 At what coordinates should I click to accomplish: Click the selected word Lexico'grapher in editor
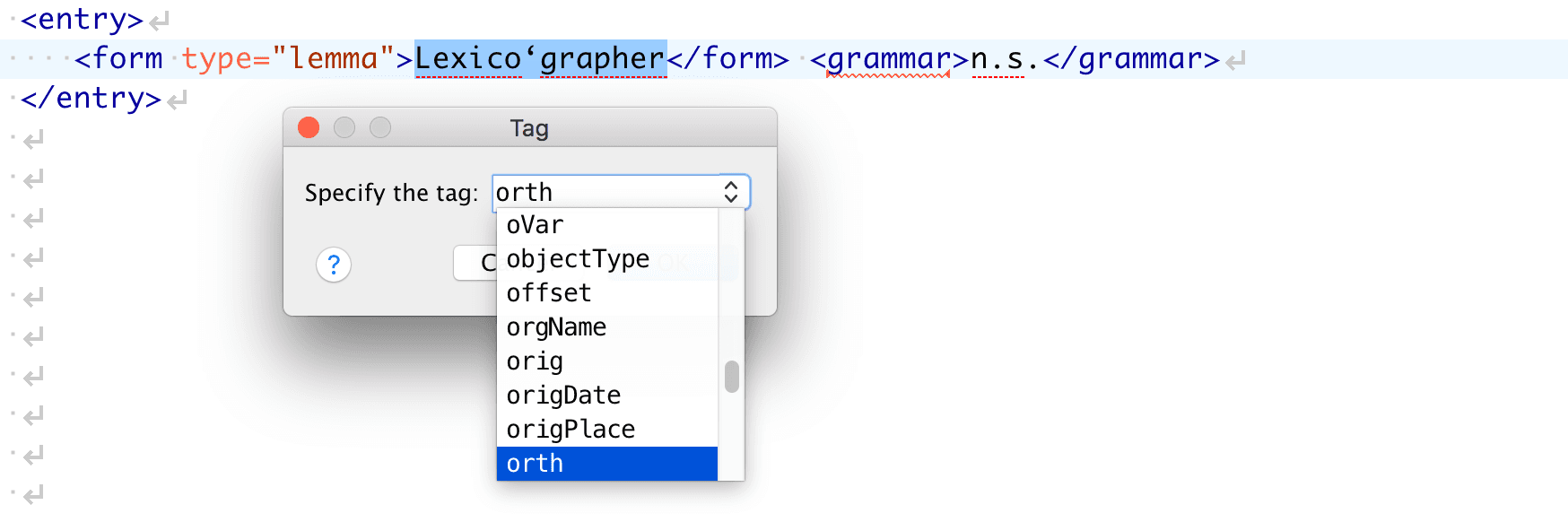pos(540,59)
